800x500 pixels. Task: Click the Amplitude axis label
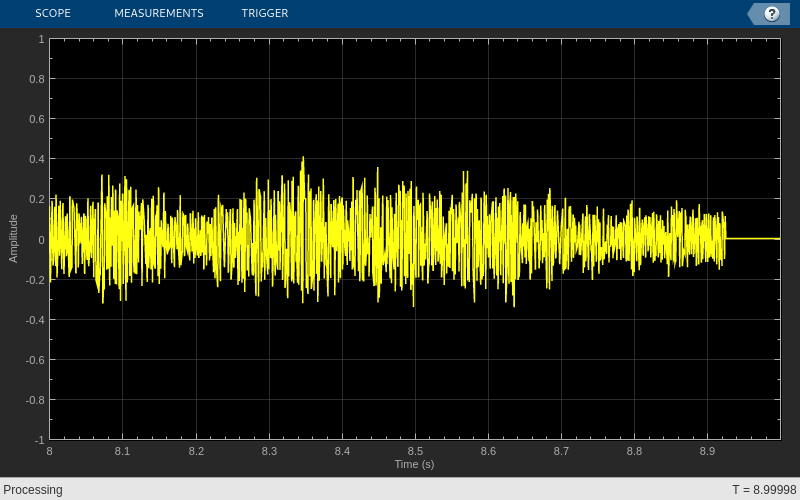(x=13, y=239)
